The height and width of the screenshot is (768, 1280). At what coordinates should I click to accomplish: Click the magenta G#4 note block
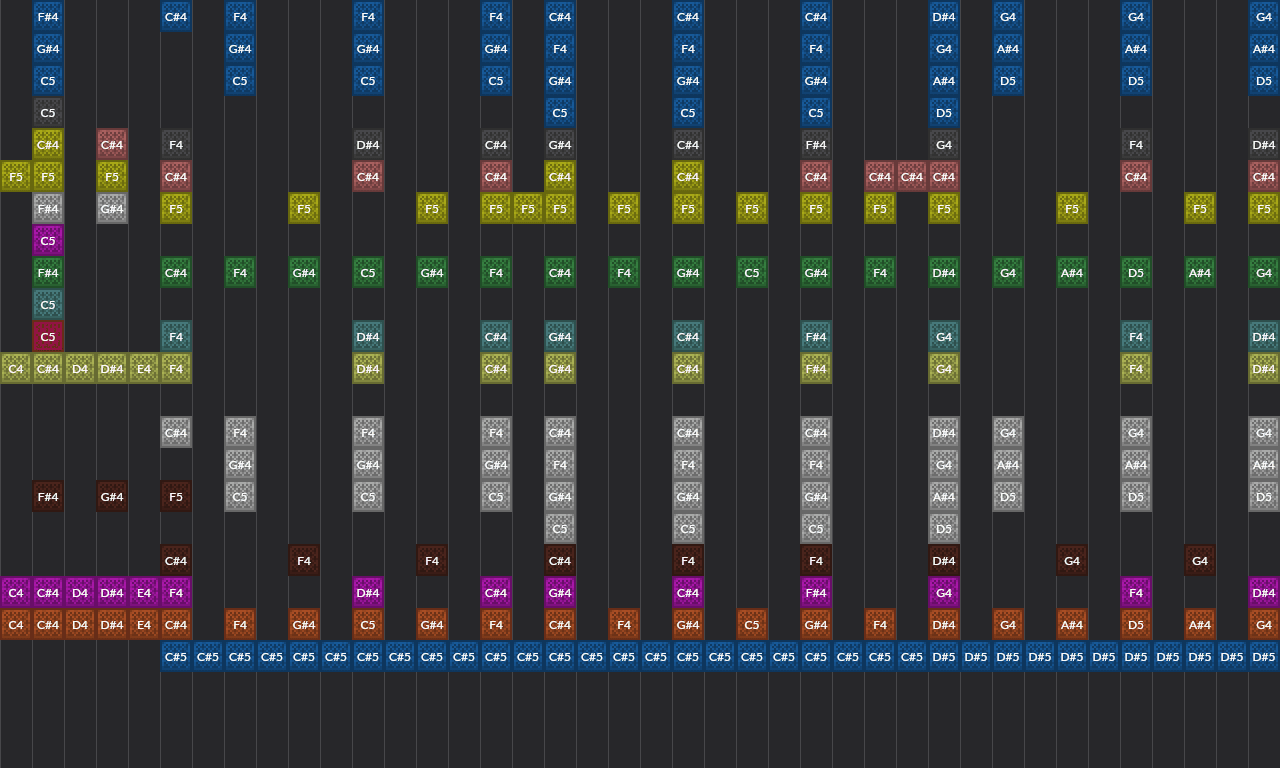pos(560,593)
